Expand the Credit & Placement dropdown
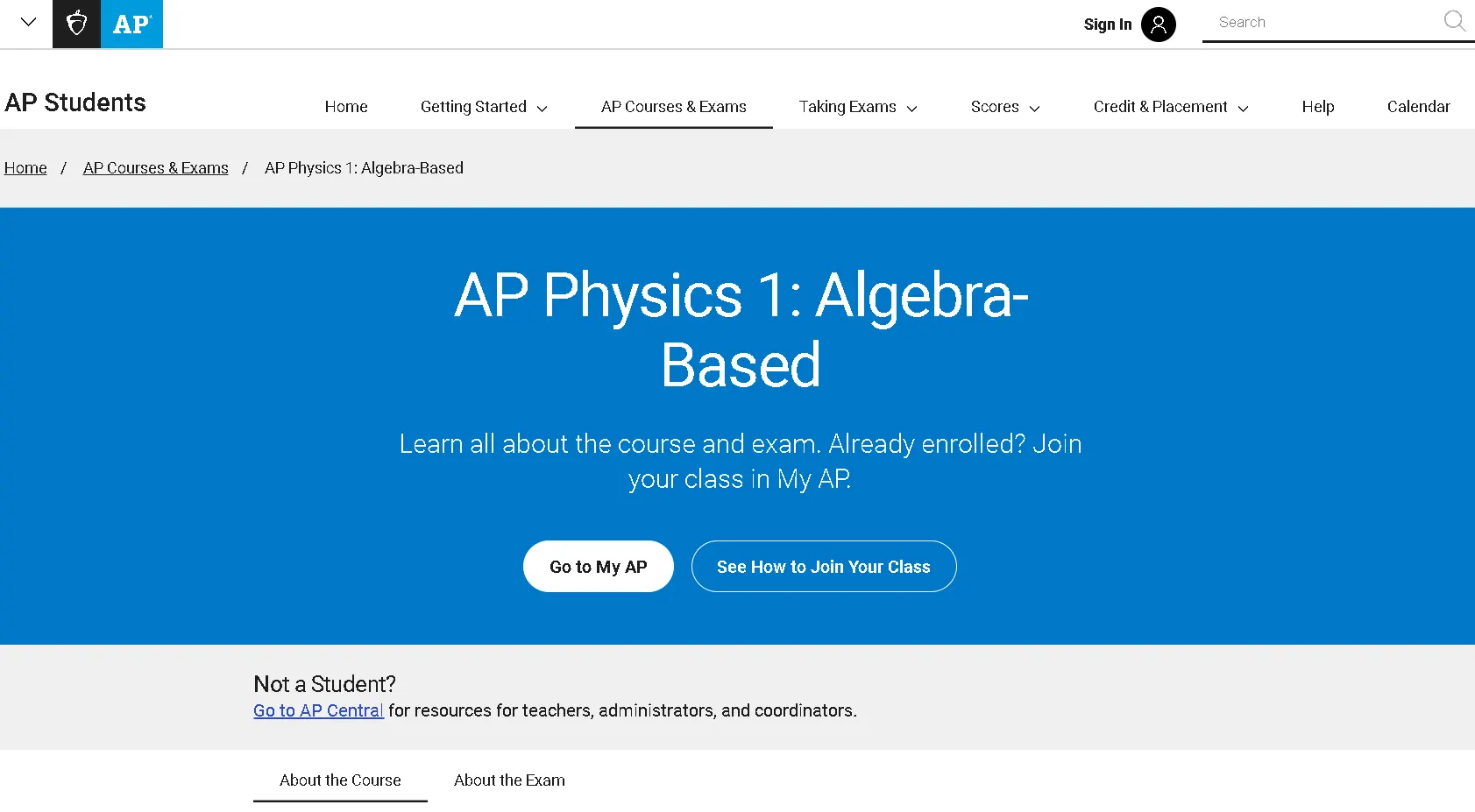The image size is (1475, 812). [1170, 106]
